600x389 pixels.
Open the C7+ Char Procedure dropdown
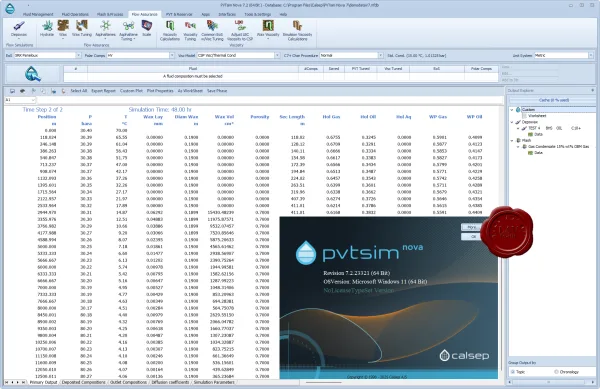(x=380, y=55)
